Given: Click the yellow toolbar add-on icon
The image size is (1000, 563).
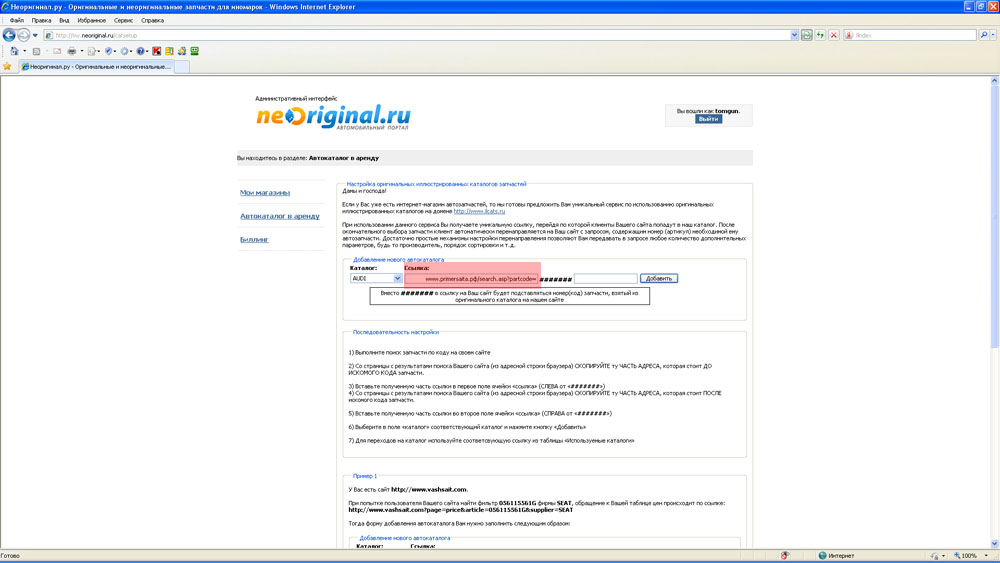Looking at the screenshot, I should [169, 51].
